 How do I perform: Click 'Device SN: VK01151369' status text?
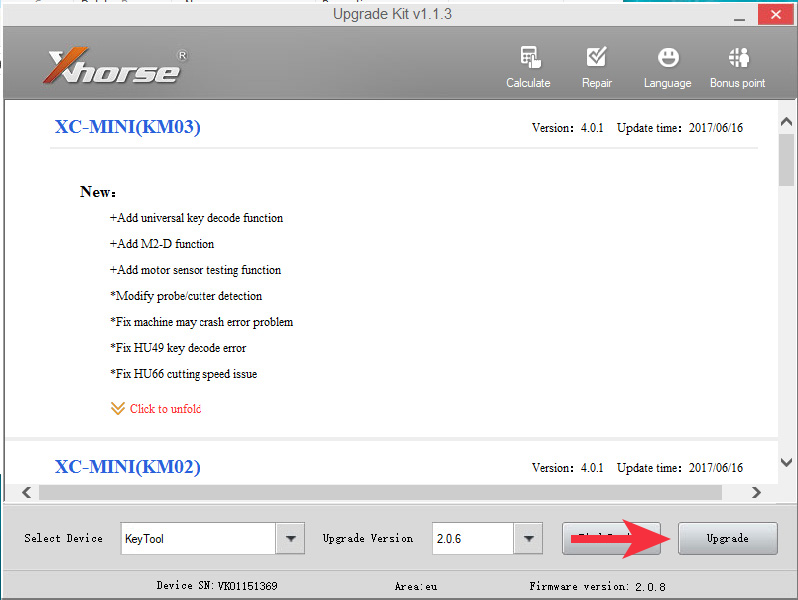[x=217, y=586]
